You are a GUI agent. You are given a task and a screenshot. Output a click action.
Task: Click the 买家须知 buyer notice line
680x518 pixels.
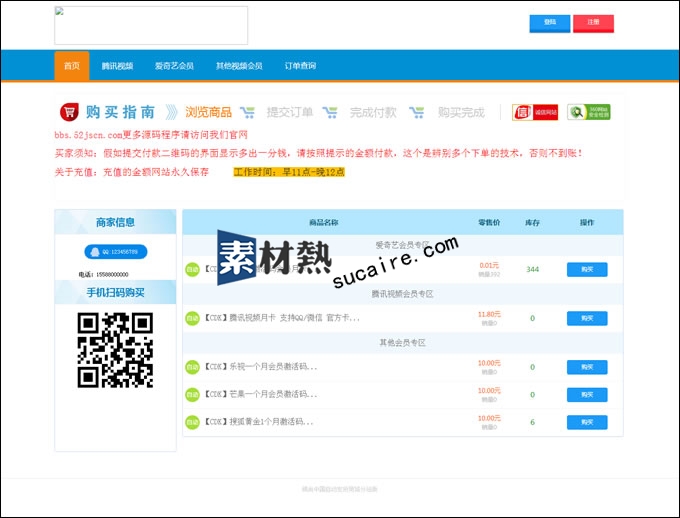318,153
